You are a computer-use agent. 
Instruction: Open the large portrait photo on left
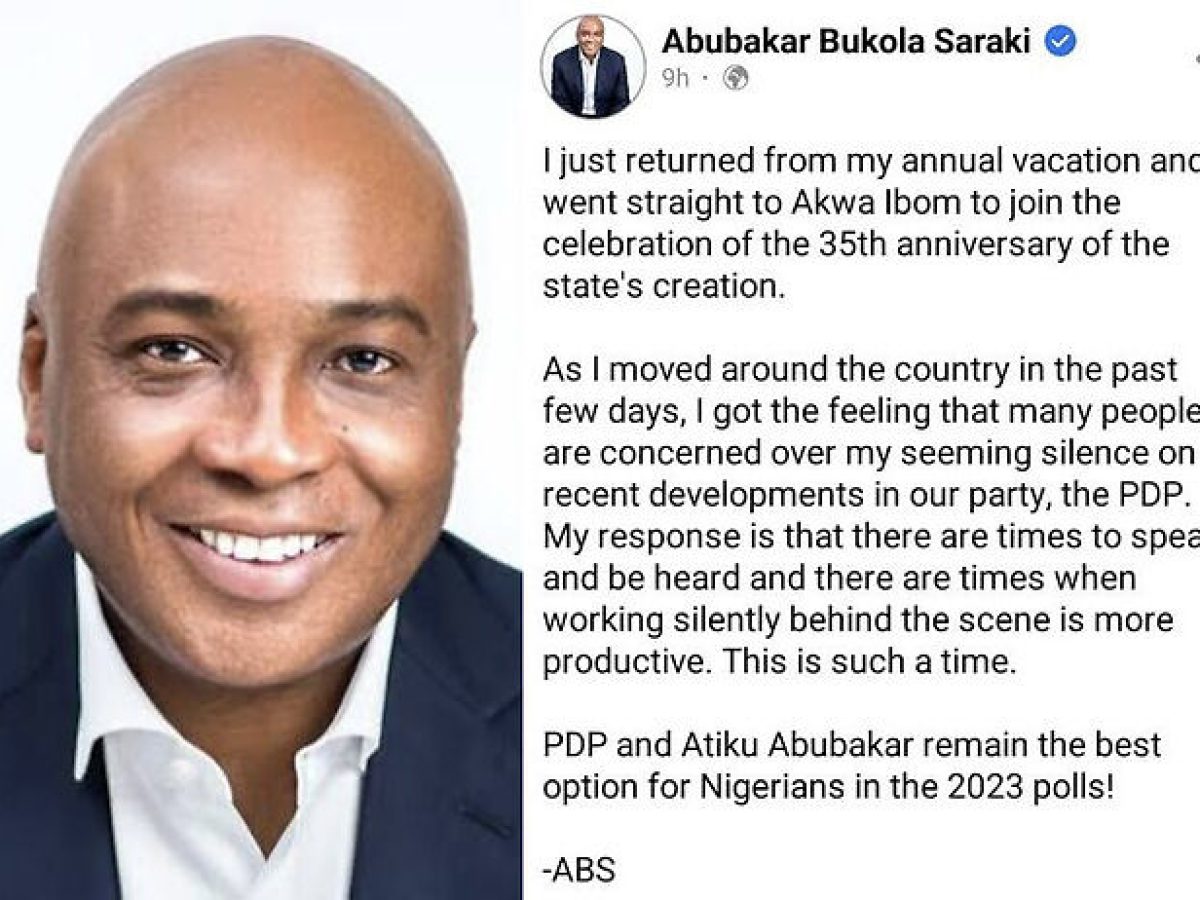[x=261, y=450]
